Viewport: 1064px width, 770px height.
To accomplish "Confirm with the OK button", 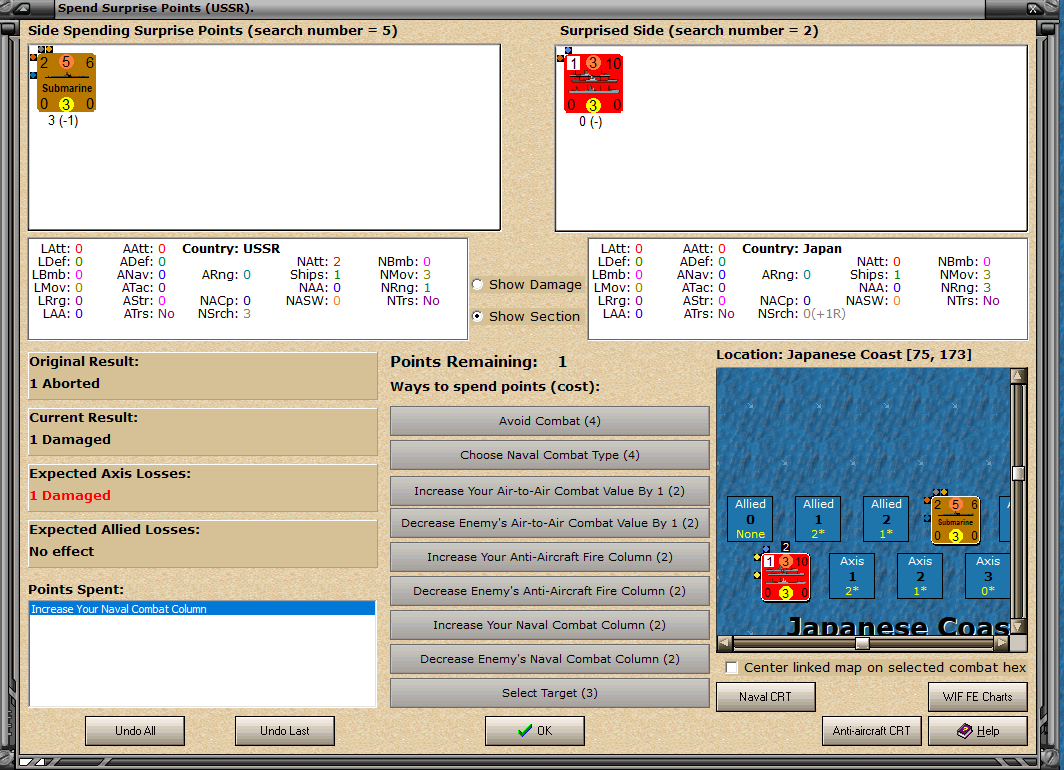I will pyautogui.click(x=535, y=731).
